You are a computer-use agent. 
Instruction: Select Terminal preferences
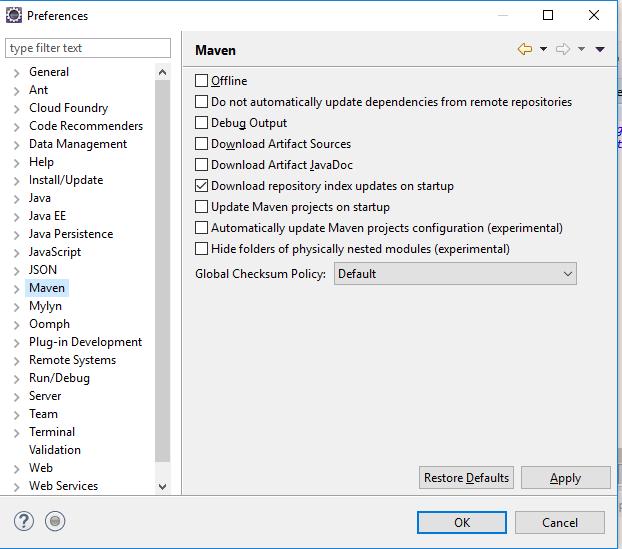pyautogui.click(x=52, y=432)
